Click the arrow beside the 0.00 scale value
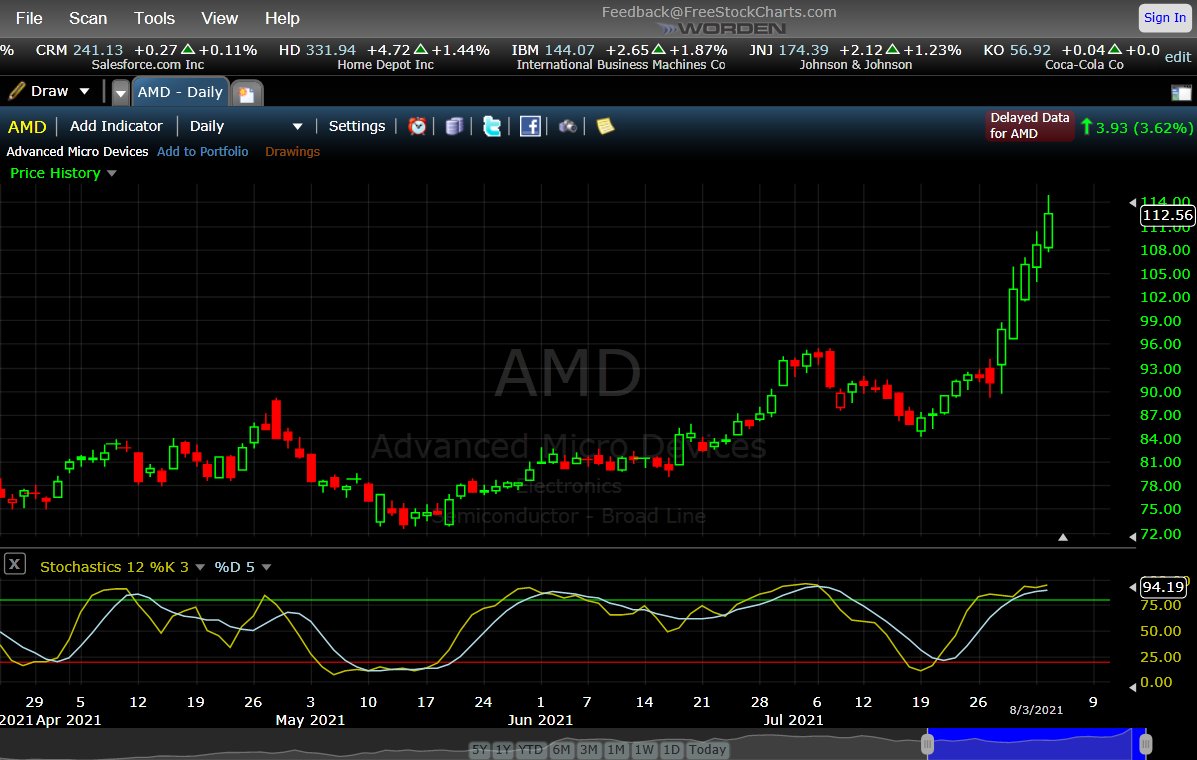This screenshot has height=760, width=1197. point(1132,687)
